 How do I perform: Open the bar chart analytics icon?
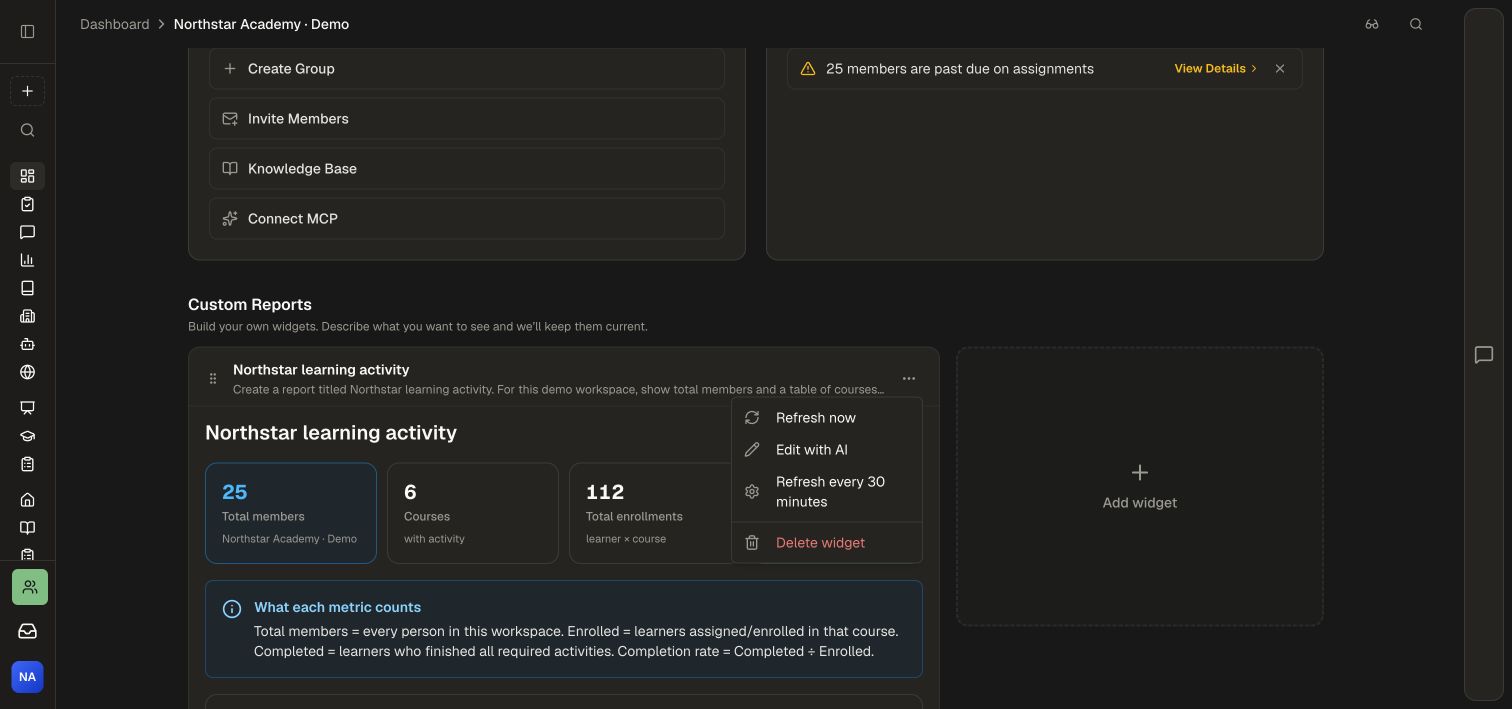tap(27, 260)
